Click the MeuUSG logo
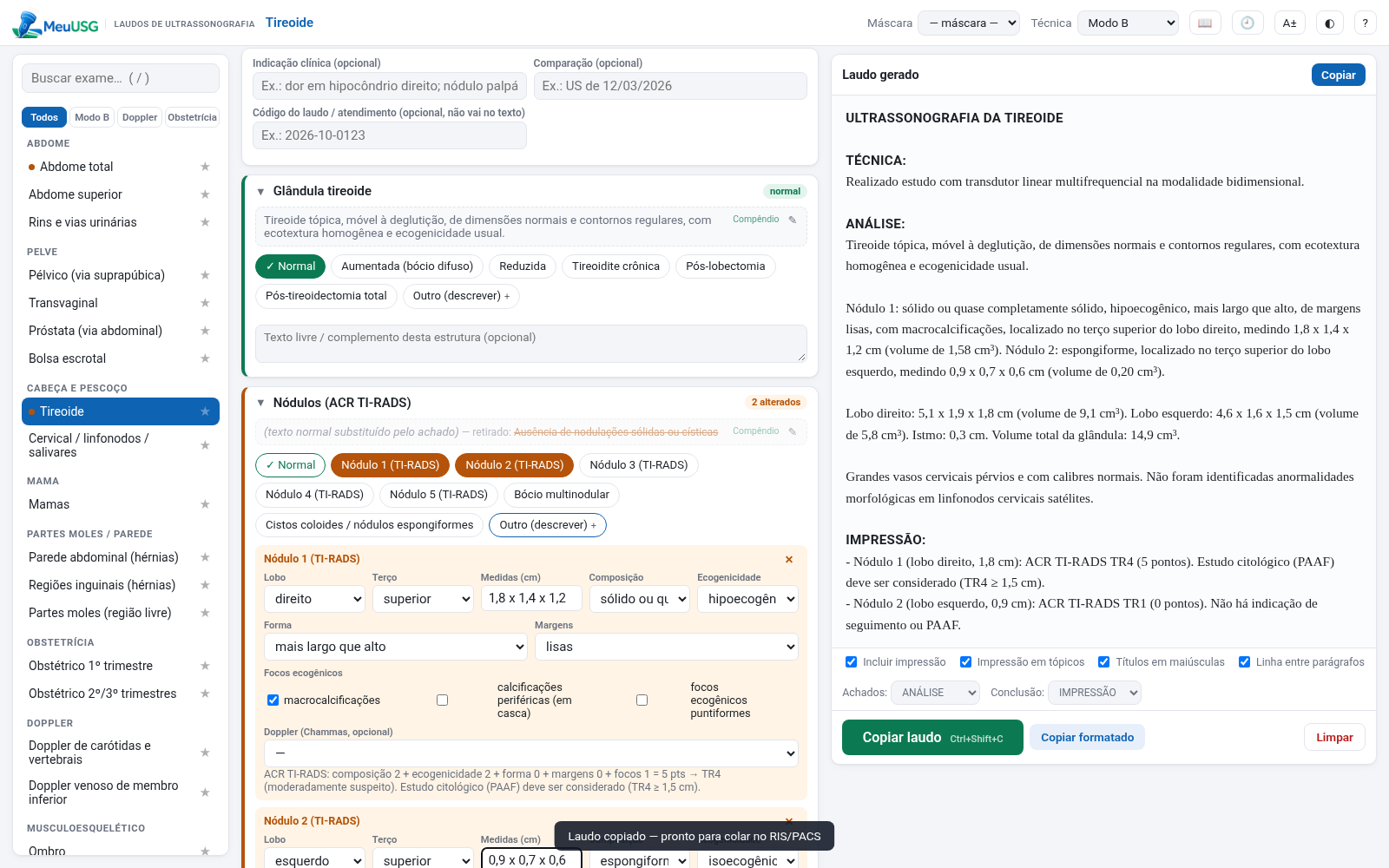Viewport: 1389px width, 868px height. point(56,24)
